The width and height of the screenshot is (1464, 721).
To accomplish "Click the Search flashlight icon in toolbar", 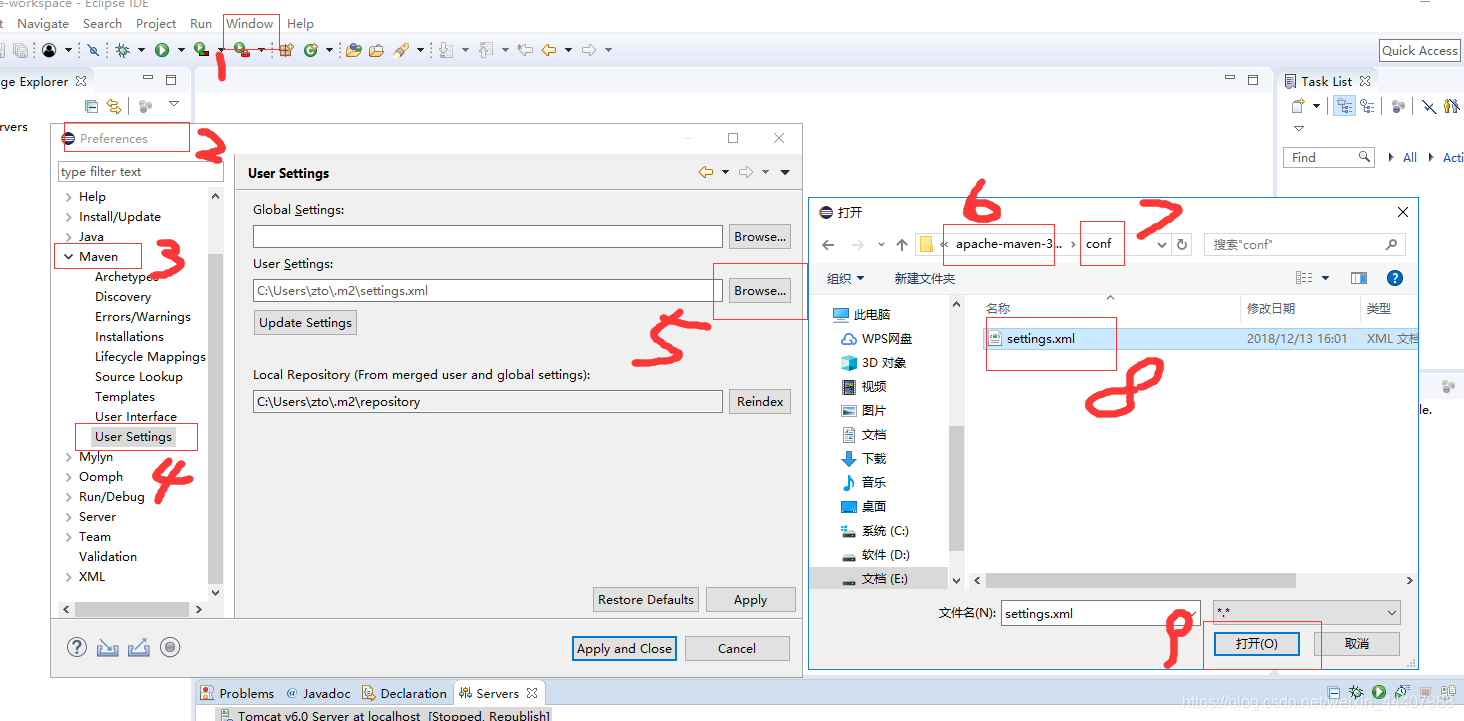I will pos(401,50).
